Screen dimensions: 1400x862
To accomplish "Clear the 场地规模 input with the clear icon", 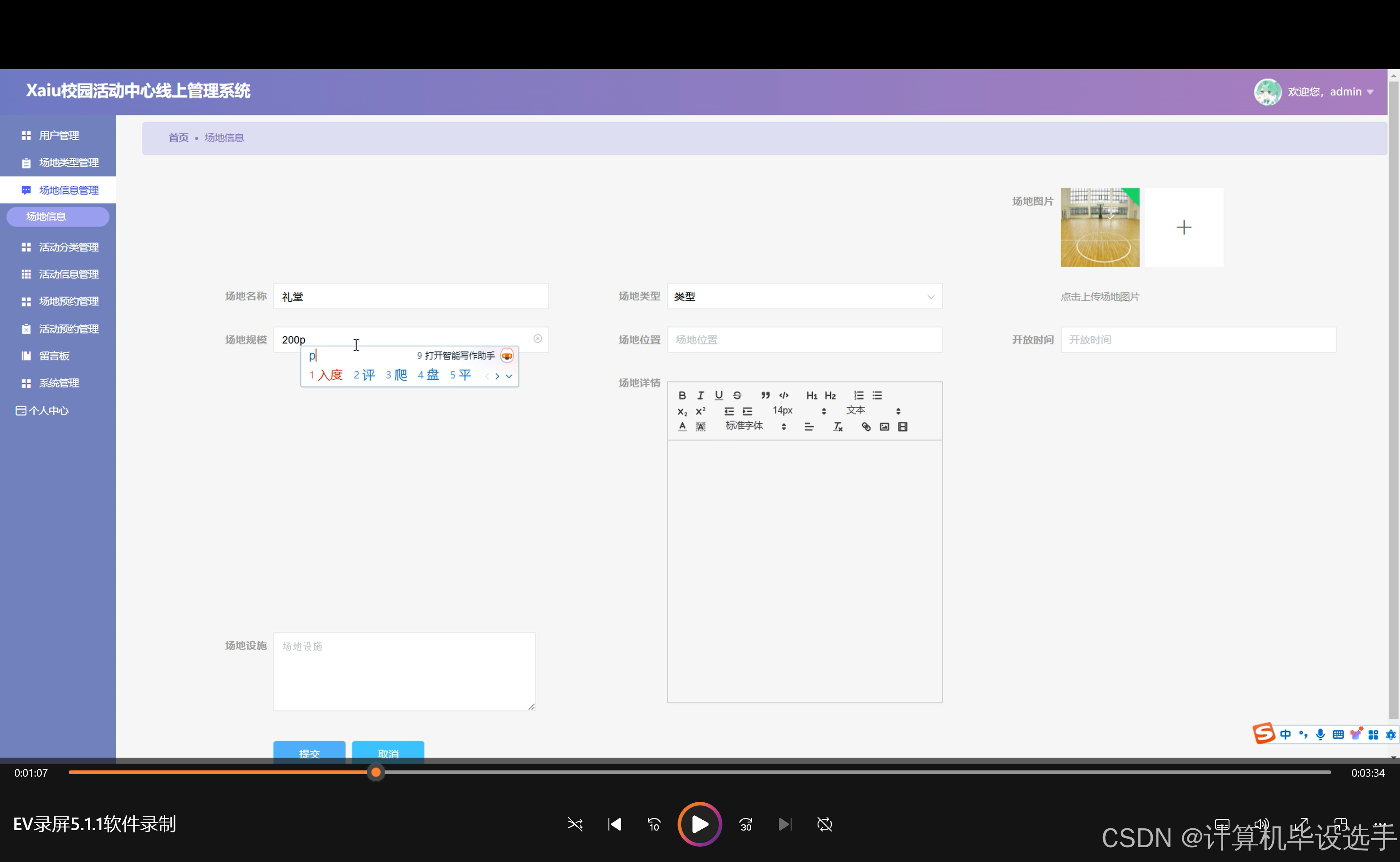I will [x=537, y=339].
